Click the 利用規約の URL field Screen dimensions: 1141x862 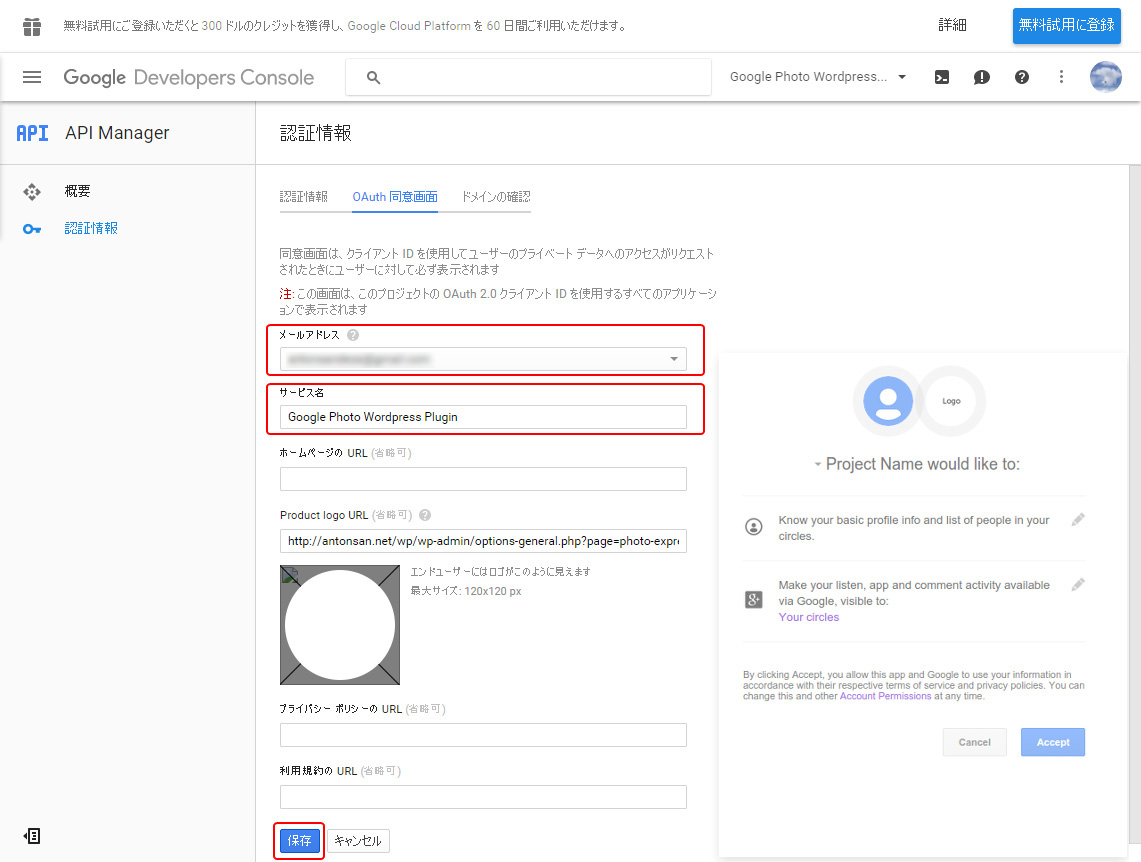[483, 797]
